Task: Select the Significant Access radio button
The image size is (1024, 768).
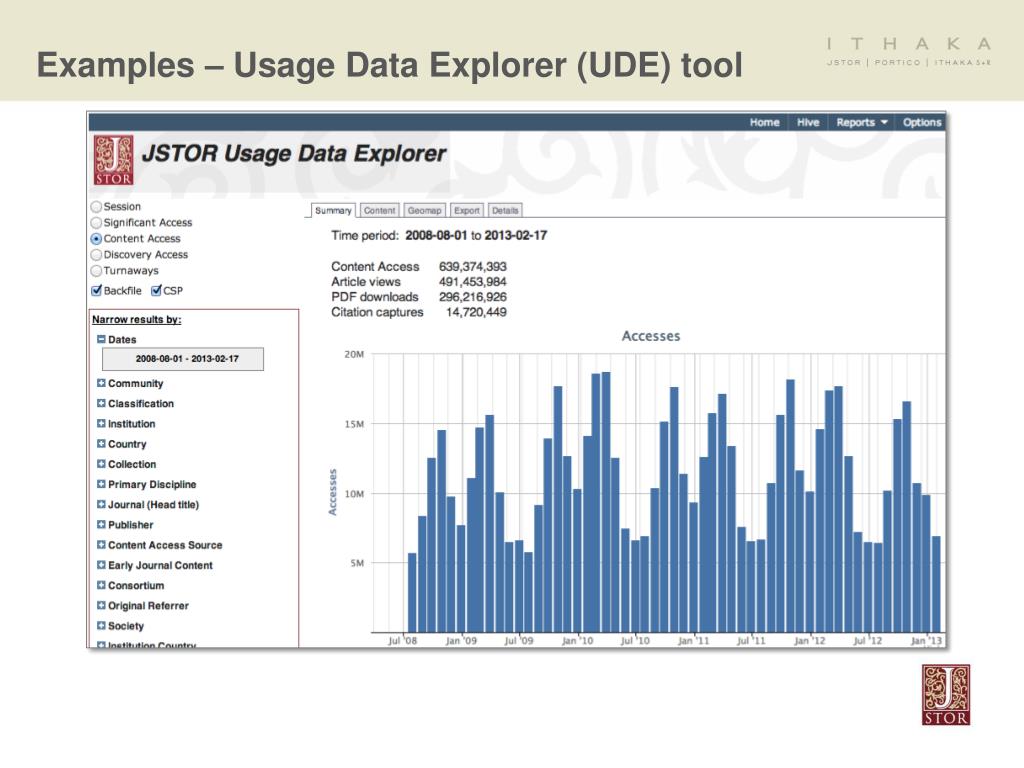Action: point(96,223)
